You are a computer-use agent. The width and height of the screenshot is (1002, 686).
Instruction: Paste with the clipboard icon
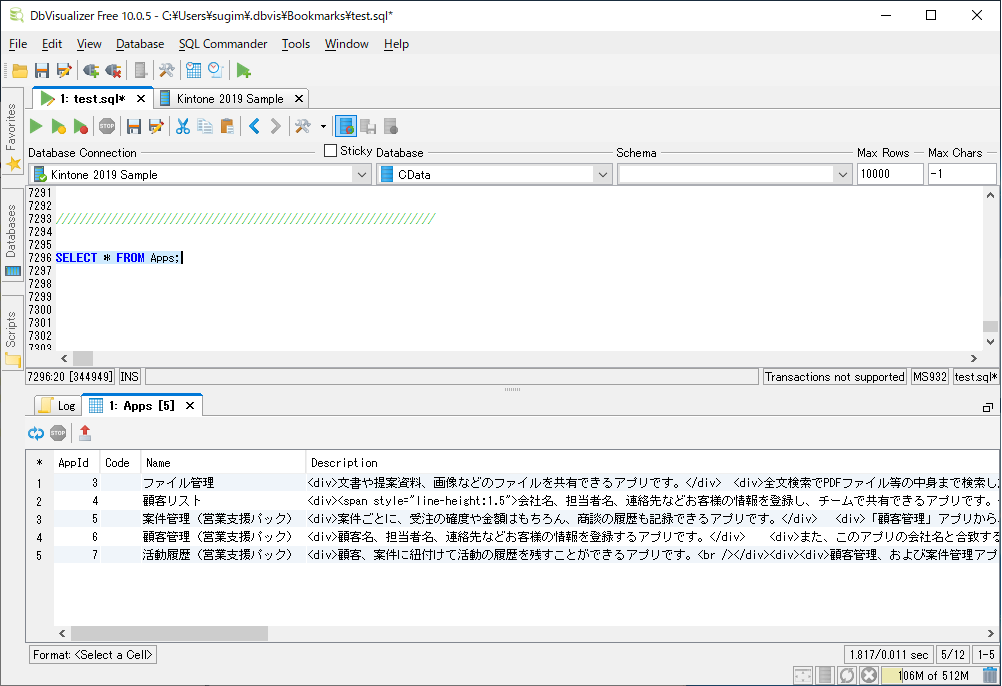(x=227, y=126)
